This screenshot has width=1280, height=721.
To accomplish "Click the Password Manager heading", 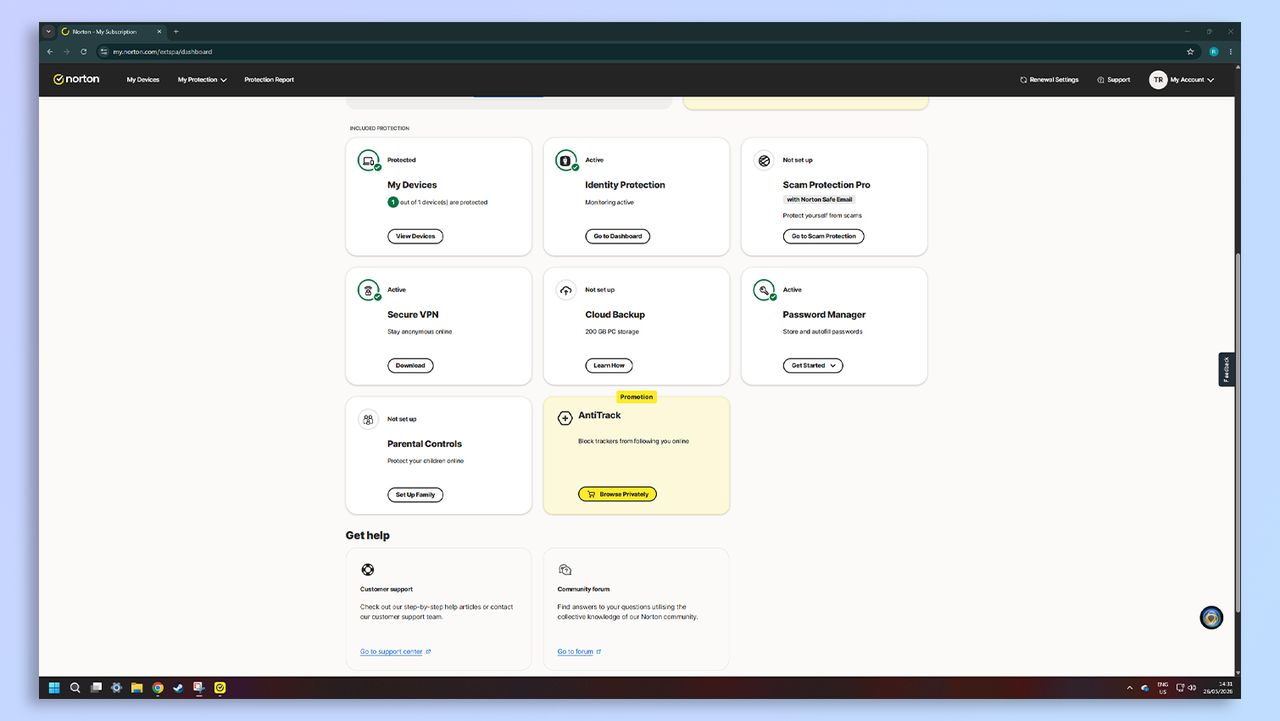I will pos(824,314).
